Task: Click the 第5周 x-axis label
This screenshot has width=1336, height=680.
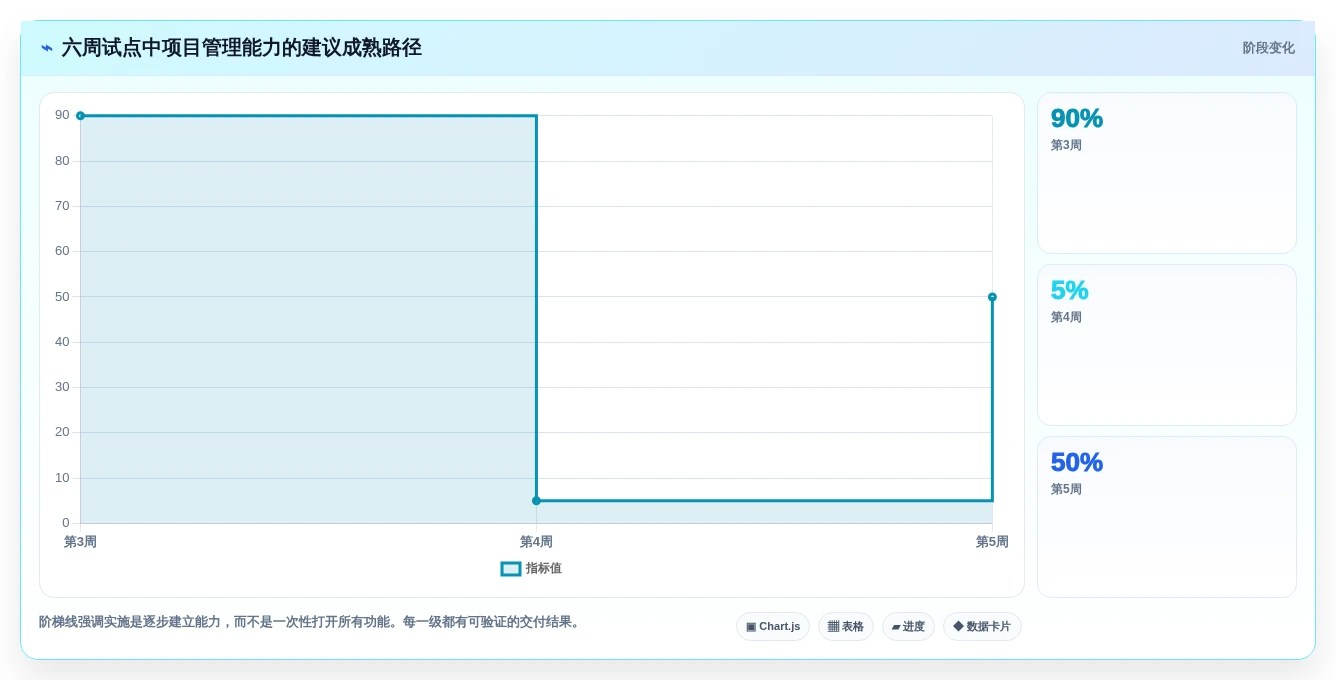Action: (992, 542)
